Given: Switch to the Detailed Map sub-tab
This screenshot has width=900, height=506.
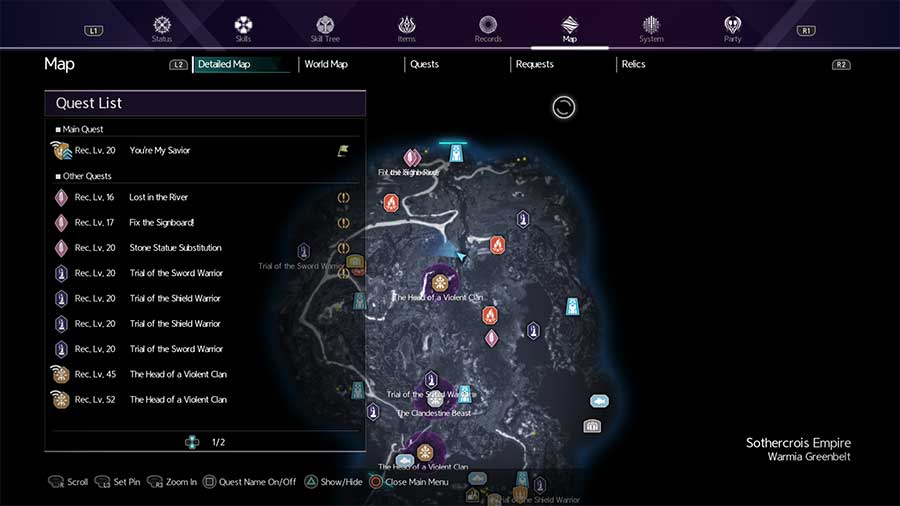Looking at the screenshot, I should [242, 64].
